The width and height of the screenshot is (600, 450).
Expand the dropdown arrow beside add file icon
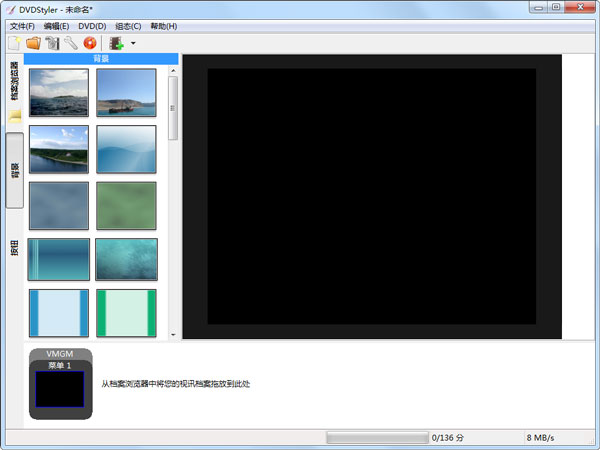point(133,44)
